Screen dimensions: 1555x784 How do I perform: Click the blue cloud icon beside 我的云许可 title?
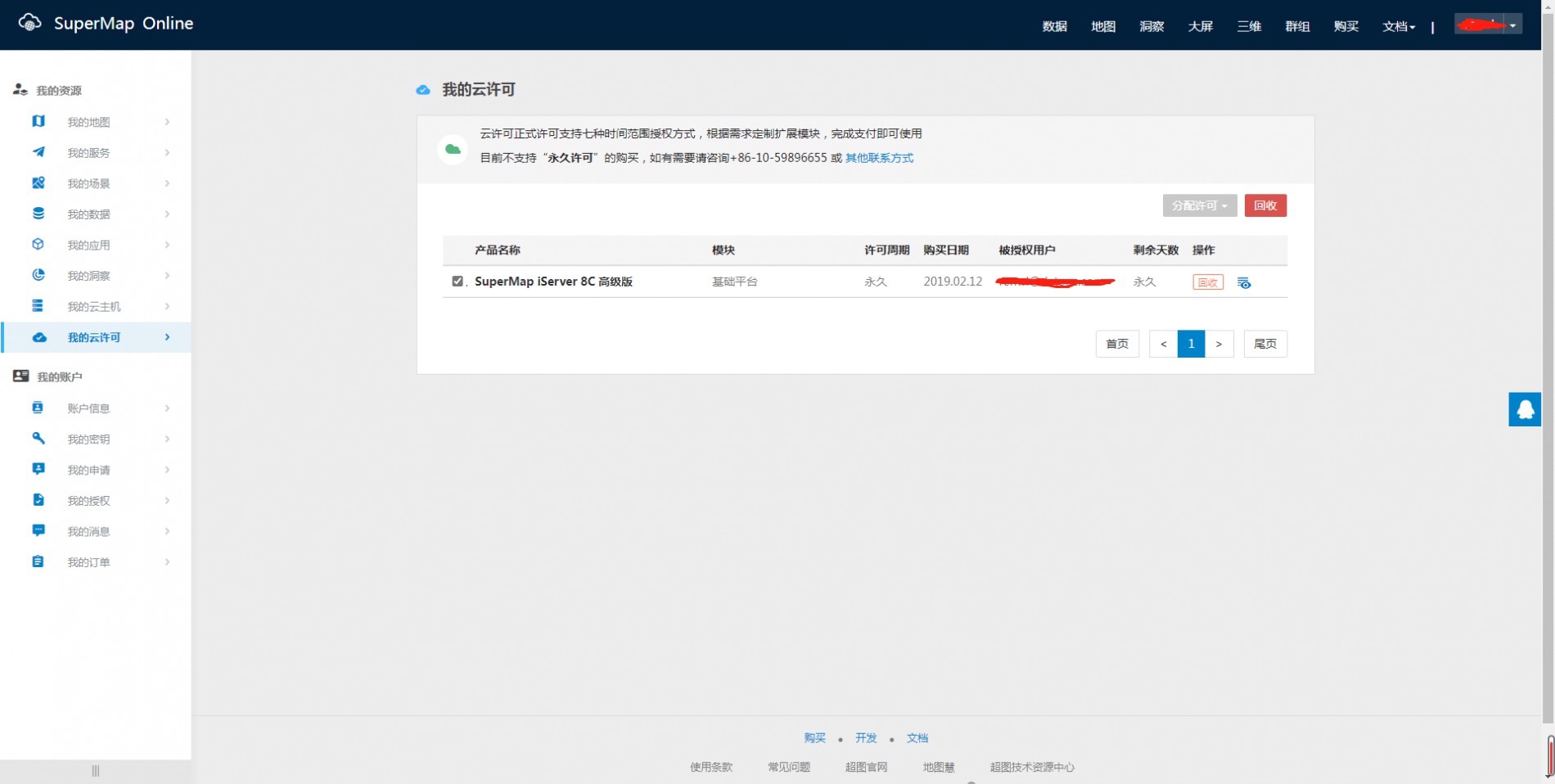pyautogui.click(x=423, y=90)
